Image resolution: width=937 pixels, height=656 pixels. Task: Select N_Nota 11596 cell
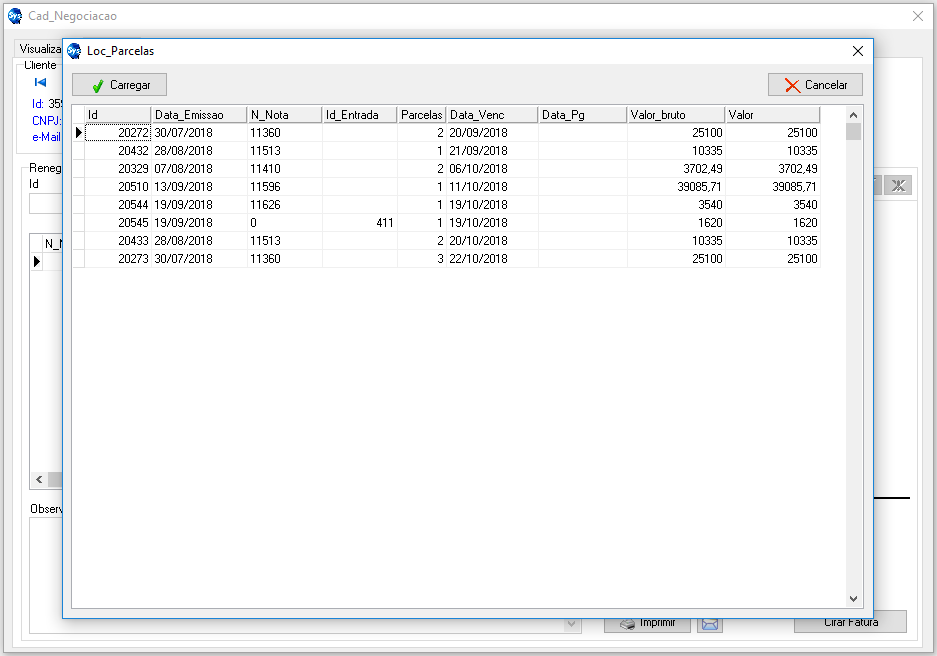click(283, 187)
